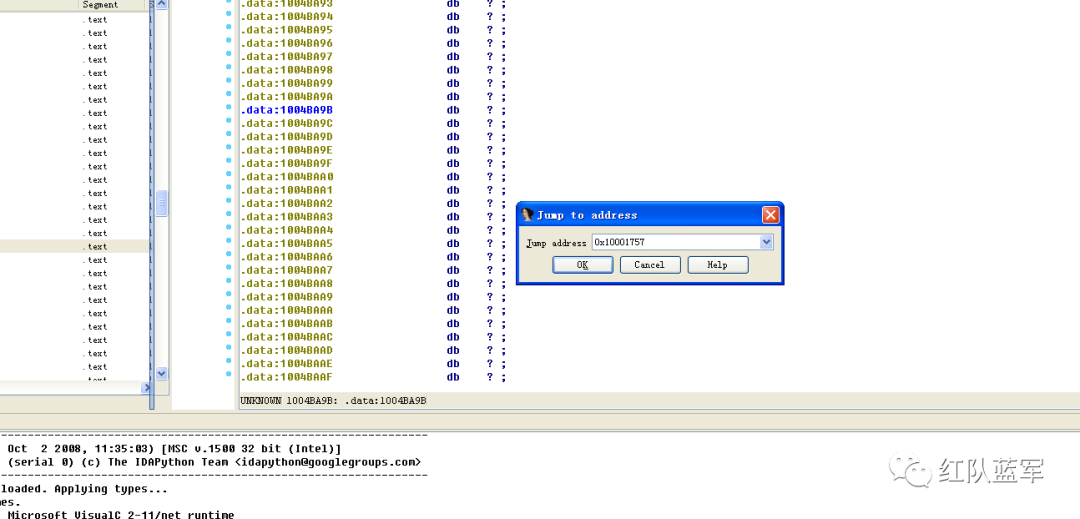This screenshot has height=519, width=1080.
Task: Close the Jump to address dialog
Action: tap(770, 215)
